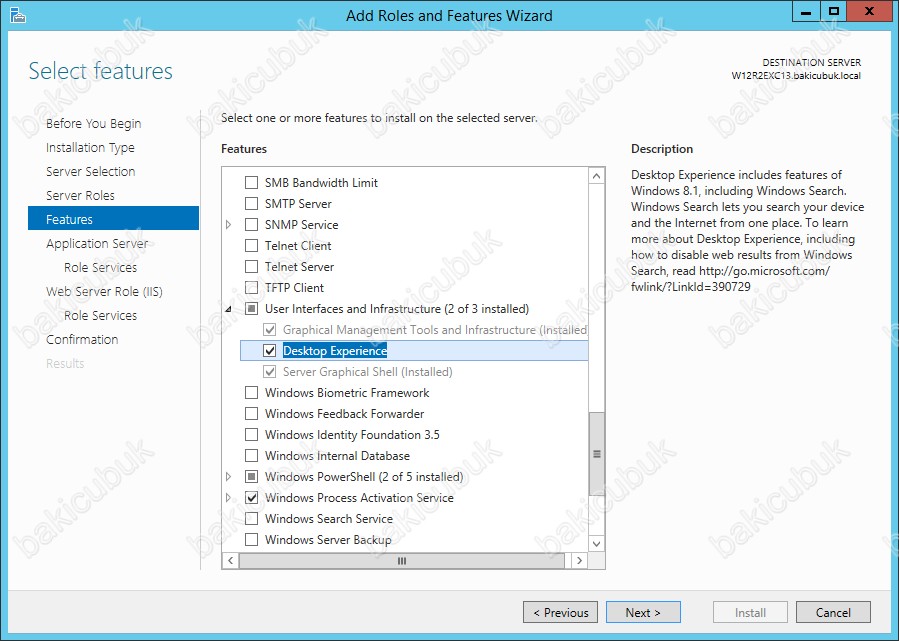Uncheck Windows Process Activation Service
Image resolution: width=899 pixels, height=641 pixels.
(251, 498)
